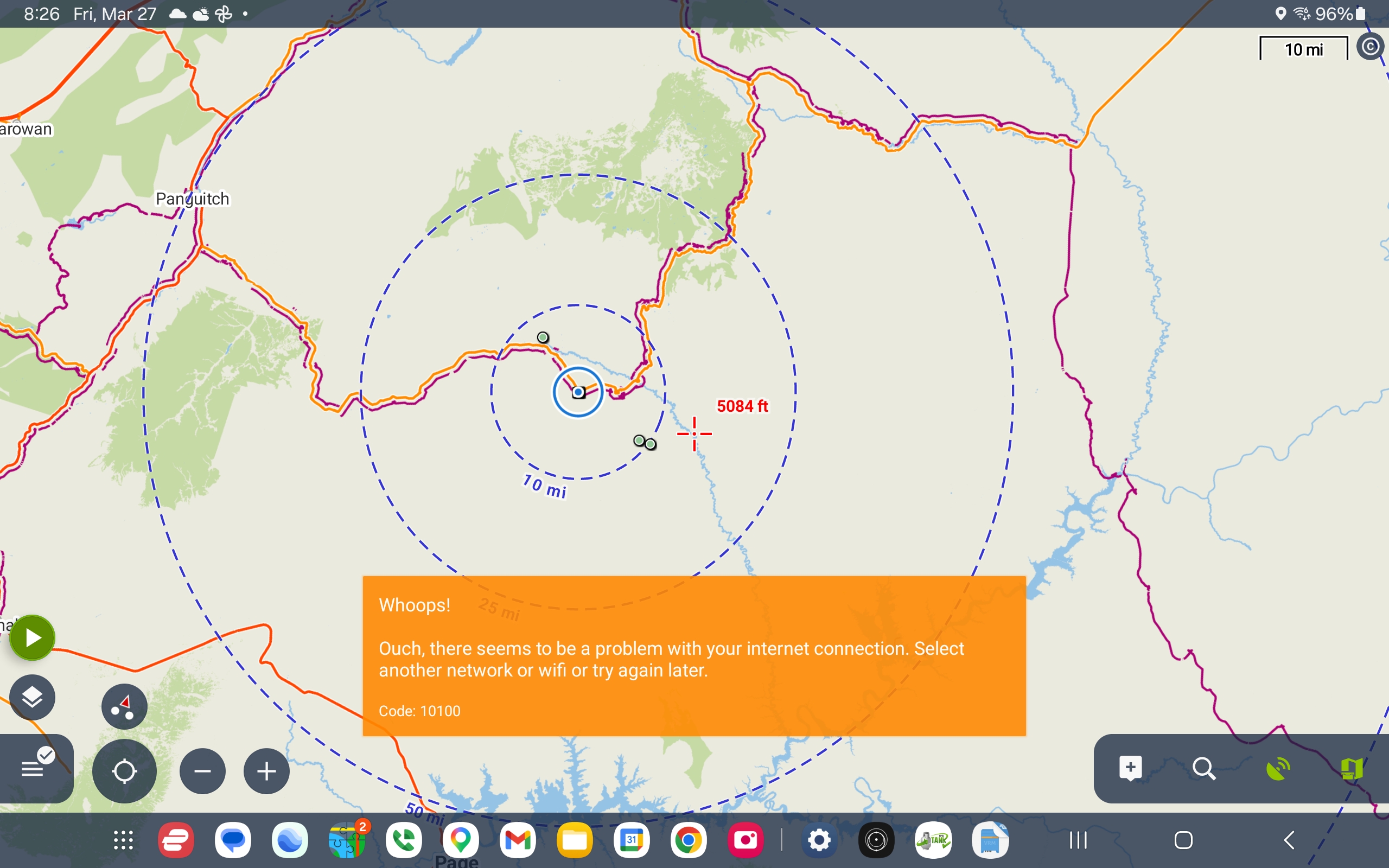Zoom out with the minus button
The height and width of the screenshot is (868, 1389).
202,771
